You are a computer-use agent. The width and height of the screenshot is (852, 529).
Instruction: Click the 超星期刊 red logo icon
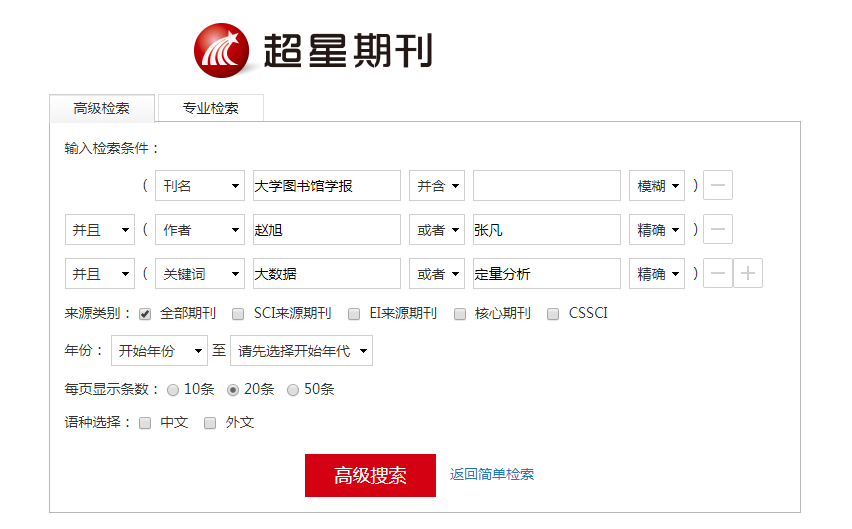[222, 51]
